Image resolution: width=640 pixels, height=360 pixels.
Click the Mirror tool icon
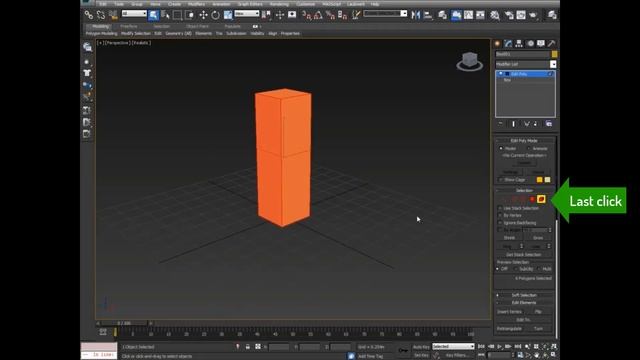(416, 15)
